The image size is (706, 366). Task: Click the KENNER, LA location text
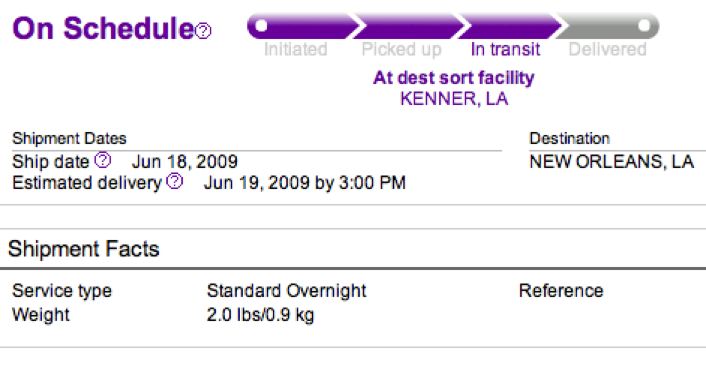click(x=454, y=99)
